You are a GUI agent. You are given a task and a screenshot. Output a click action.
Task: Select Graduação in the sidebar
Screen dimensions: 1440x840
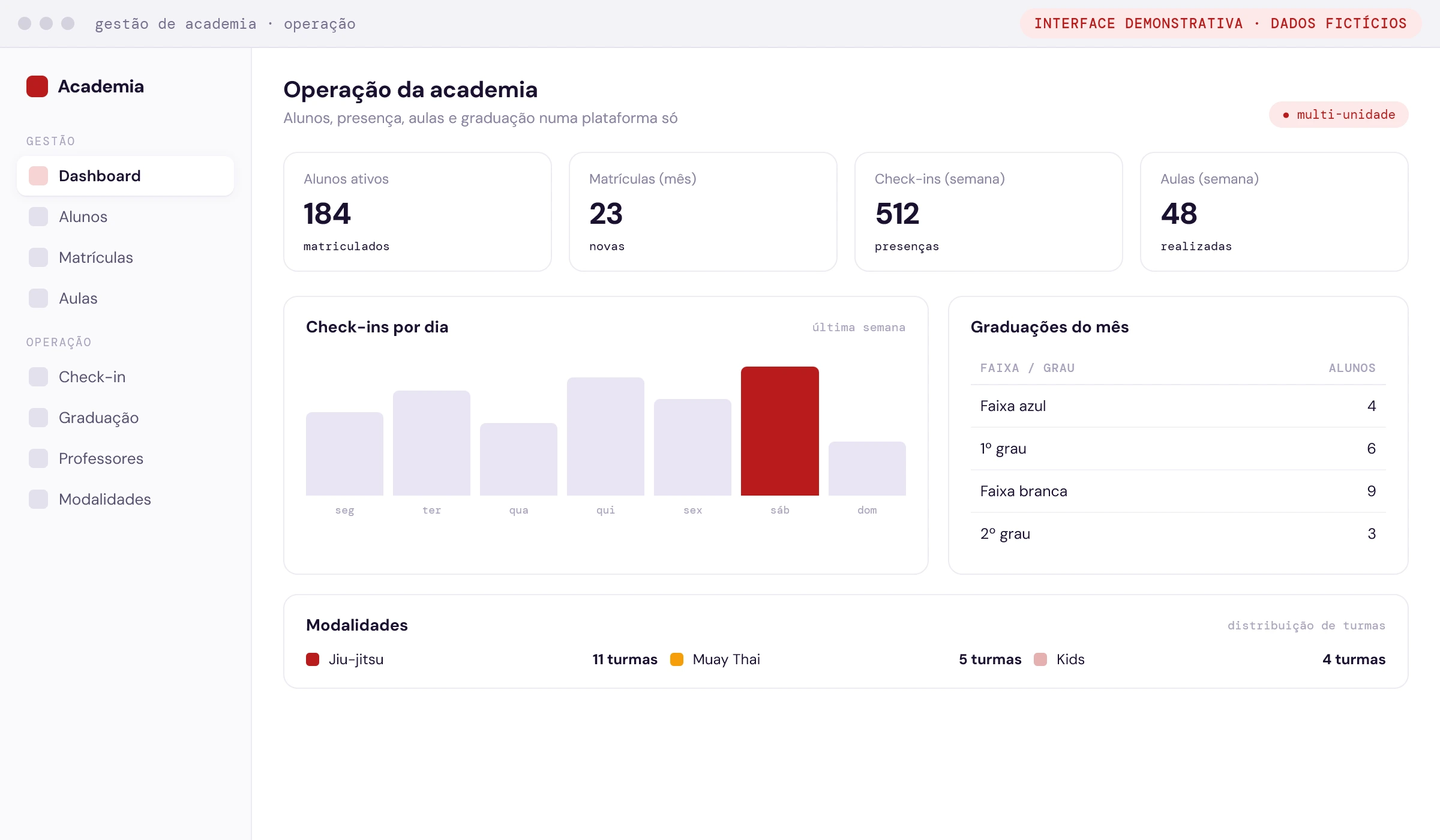coord(125,418)
